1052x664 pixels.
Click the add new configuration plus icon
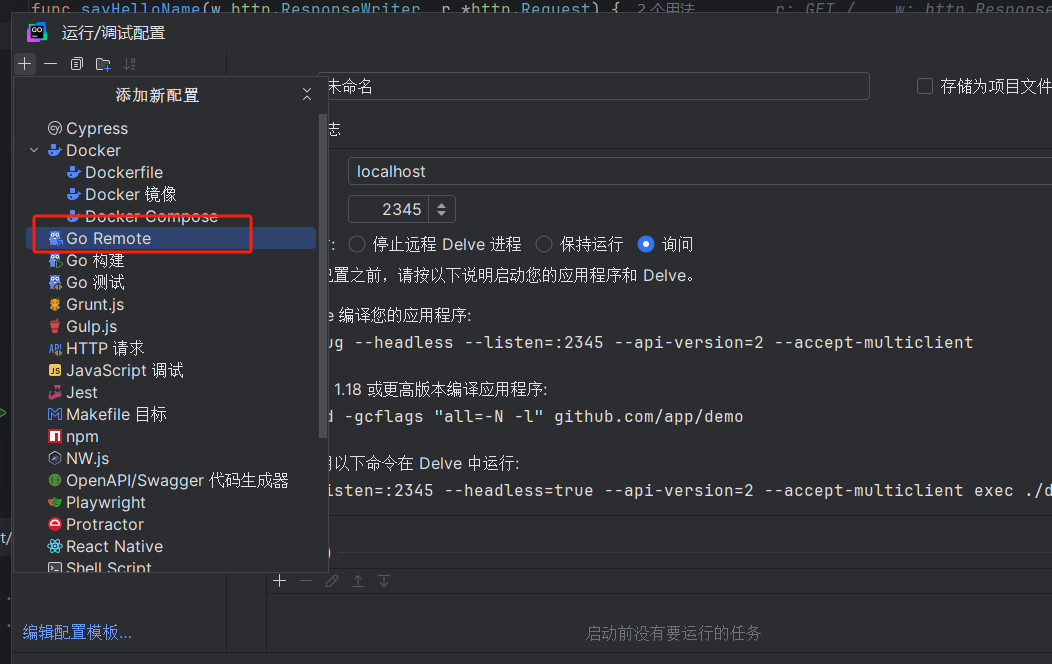click(x=25, y=64)
